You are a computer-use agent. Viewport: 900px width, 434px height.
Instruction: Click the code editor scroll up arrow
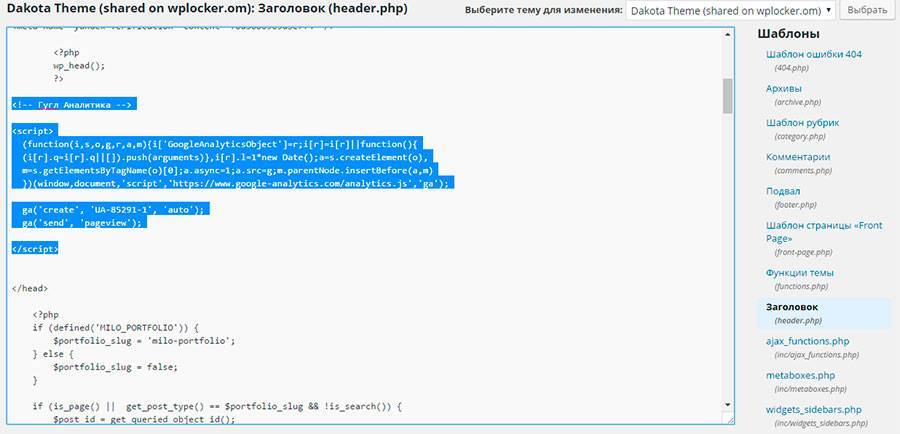(x=728, y=35)
